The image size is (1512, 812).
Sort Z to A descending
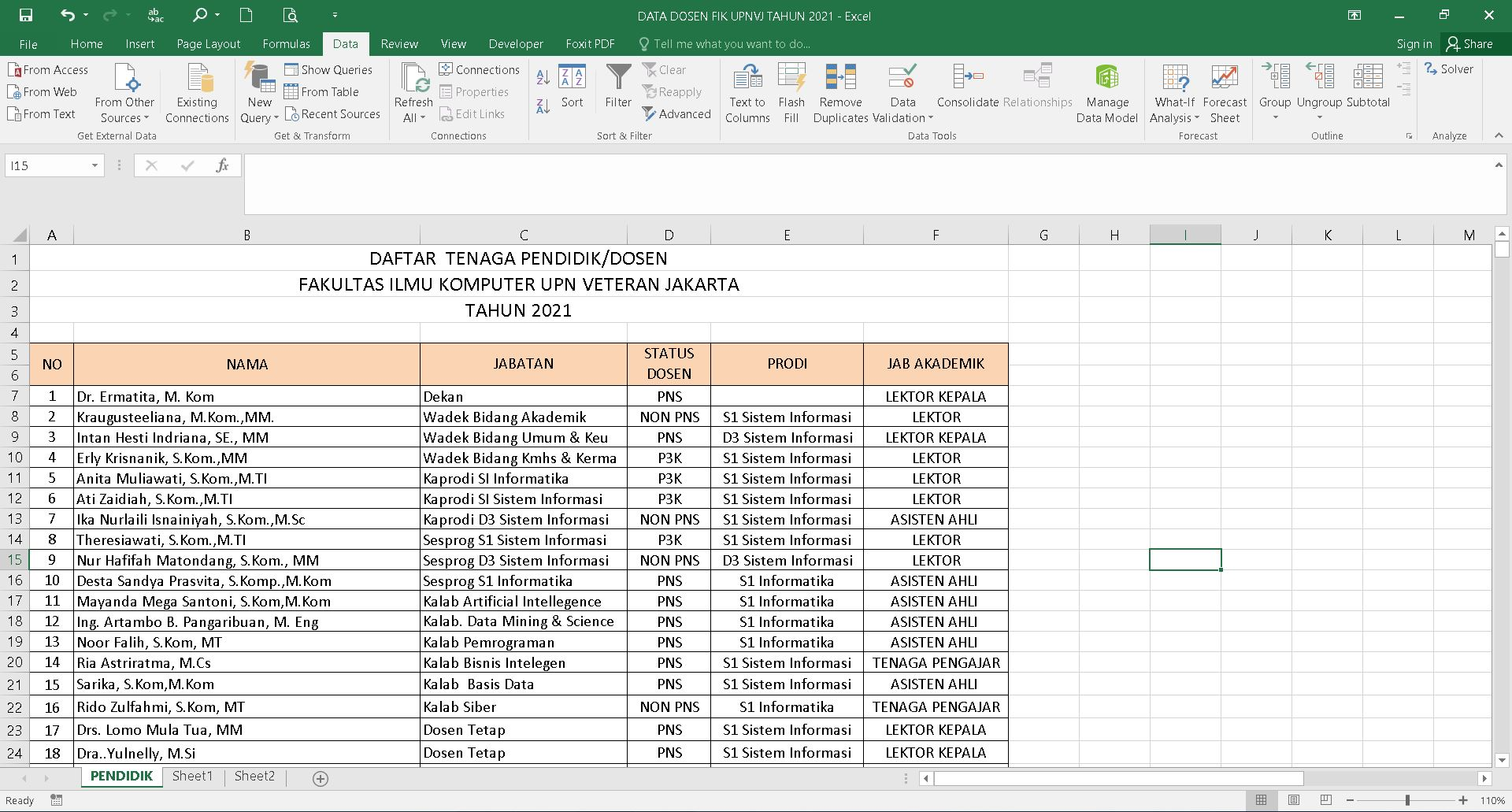coord(543,106)
